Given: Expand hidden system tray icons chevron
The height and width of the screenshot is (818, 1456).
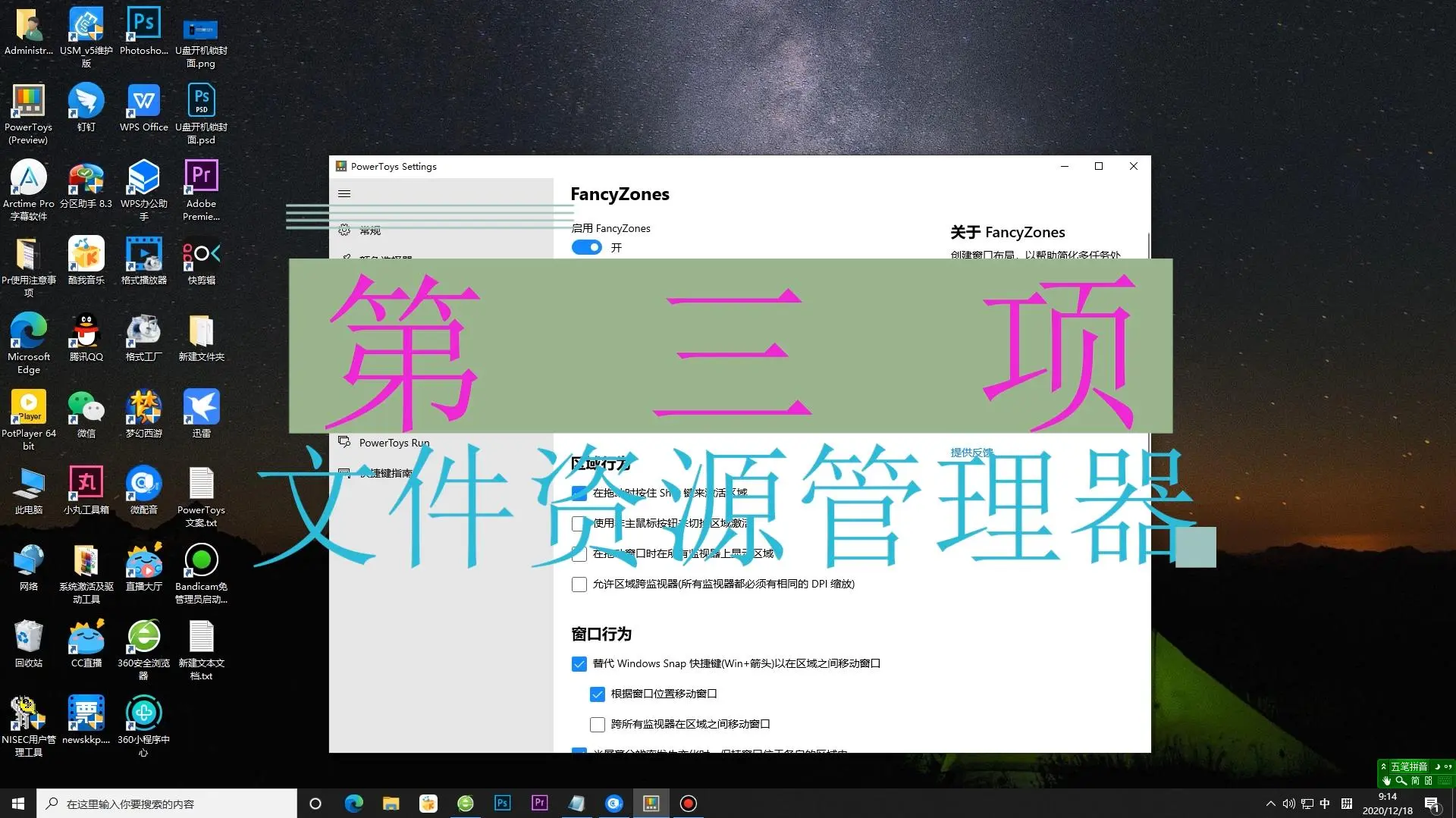Looking at the screenshot, I should 1270,804.
